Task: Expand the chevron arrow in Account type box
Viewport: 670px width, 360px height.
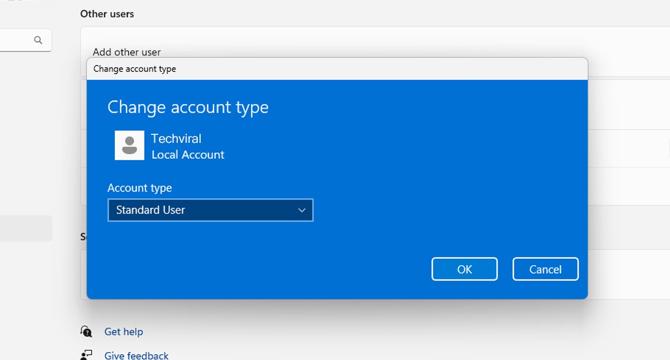Action: [x=302, y=210]
